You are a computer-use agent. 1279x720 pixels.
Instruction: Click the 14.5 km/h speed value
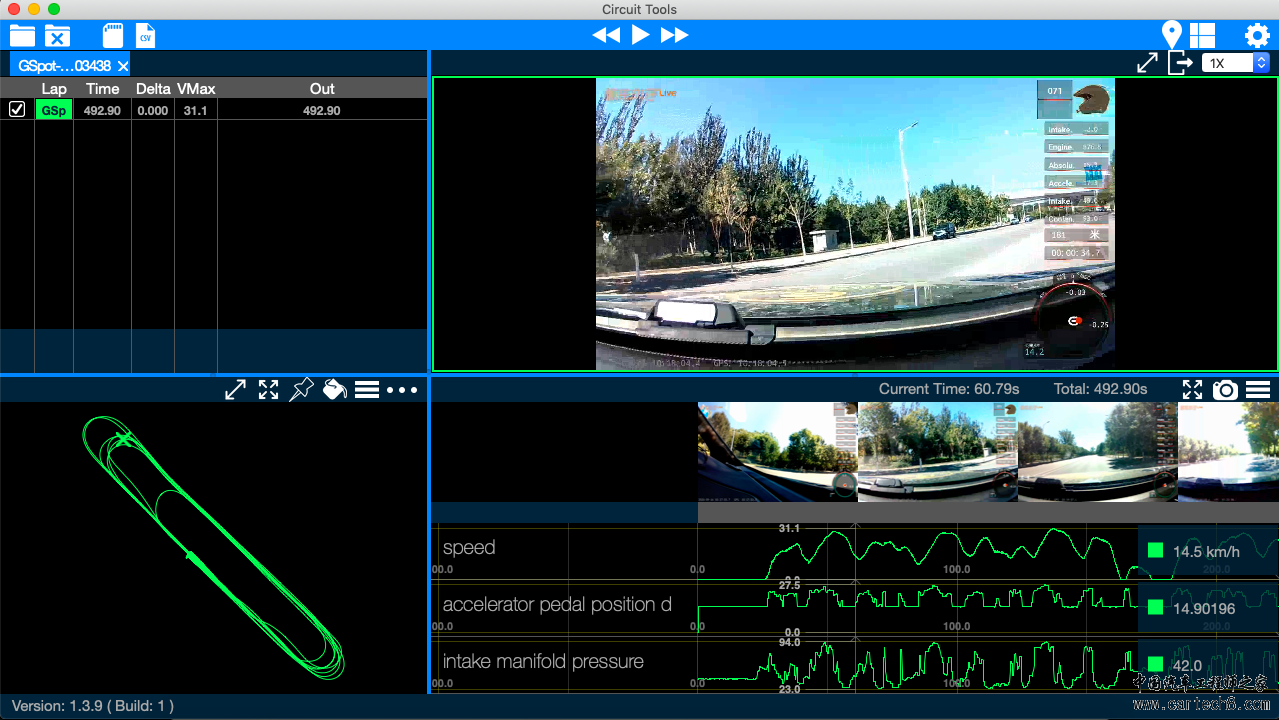coord(1206,552)
